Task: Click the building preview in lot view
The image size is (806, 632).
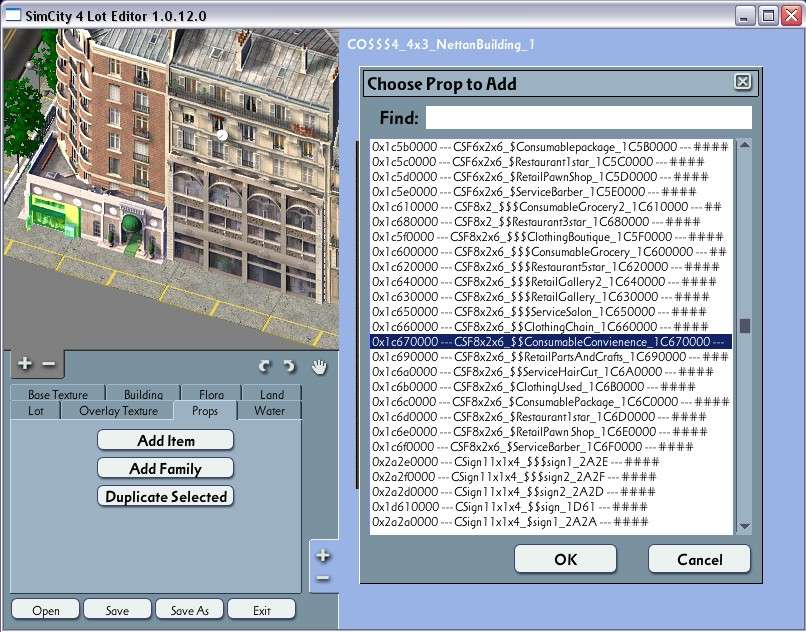Action: [171, 189]
